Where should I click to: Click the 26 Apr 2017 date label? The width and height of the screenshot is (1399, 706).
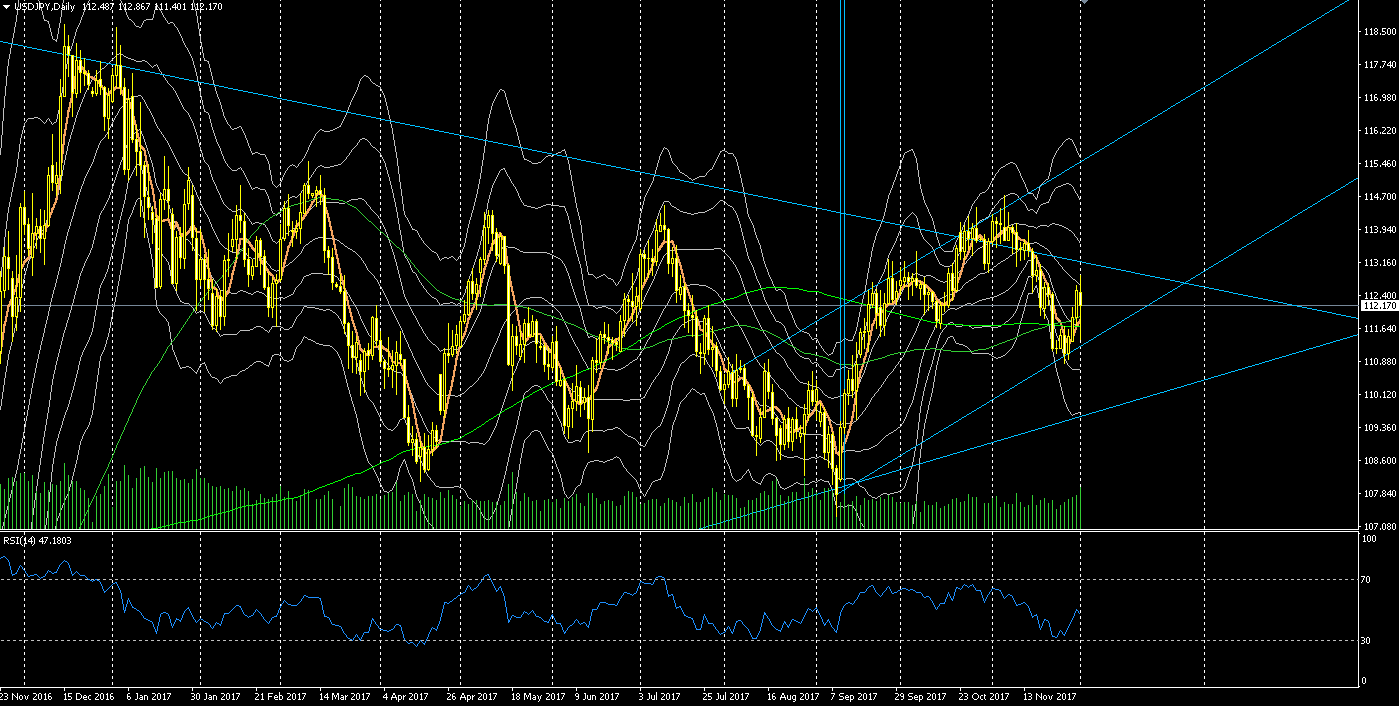pyautogui.click(x=471, y=696)
